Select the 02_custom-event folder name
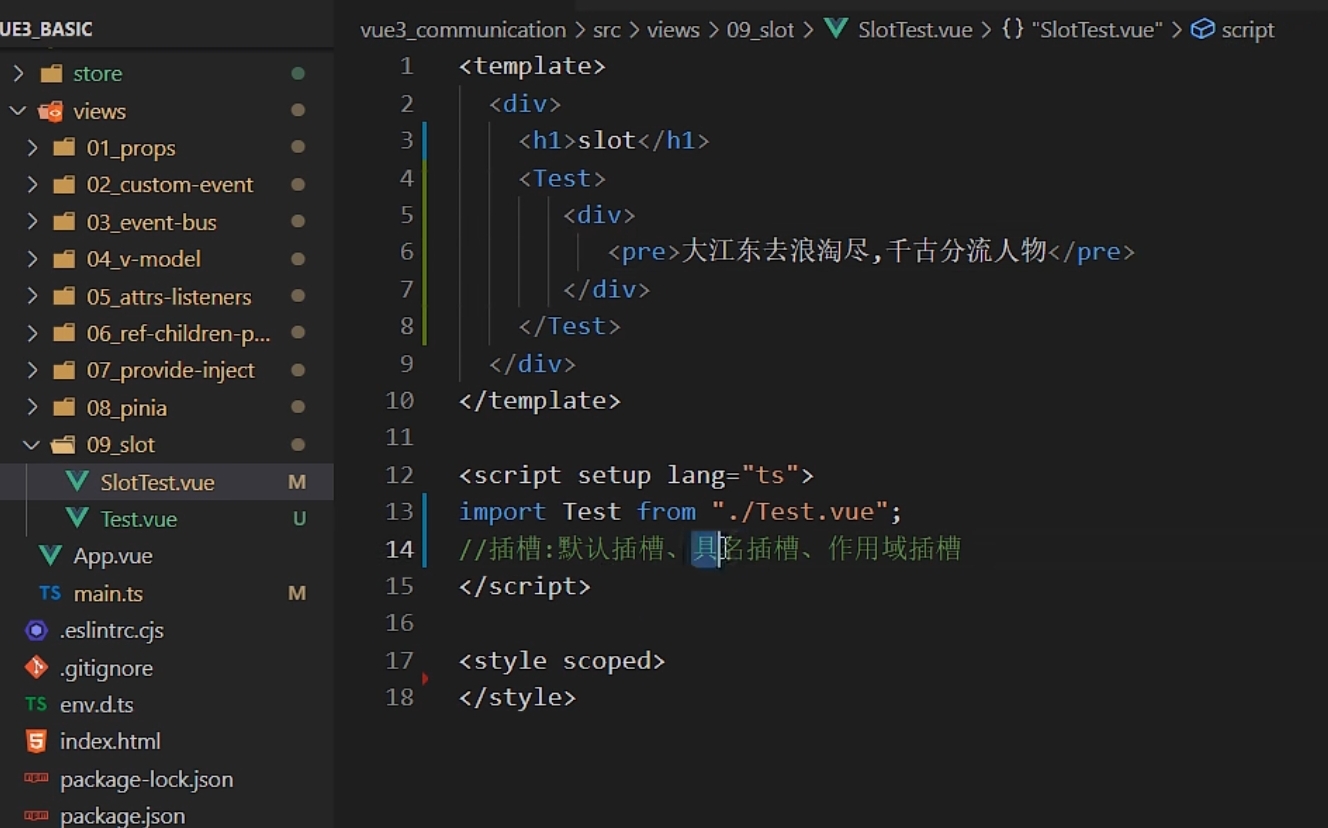The height and width of the screenshot is (828, 1328). [x=170, y=185]
